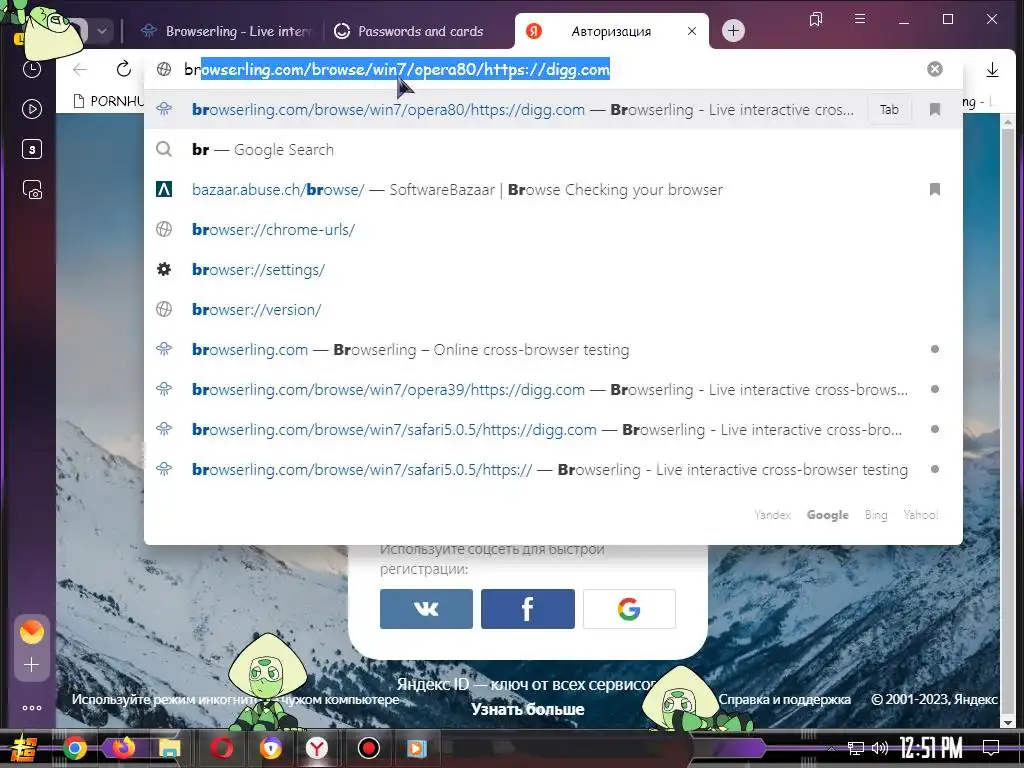Open the browser://settings/ suggestion
1024x768 pixels.
point(553,270)
